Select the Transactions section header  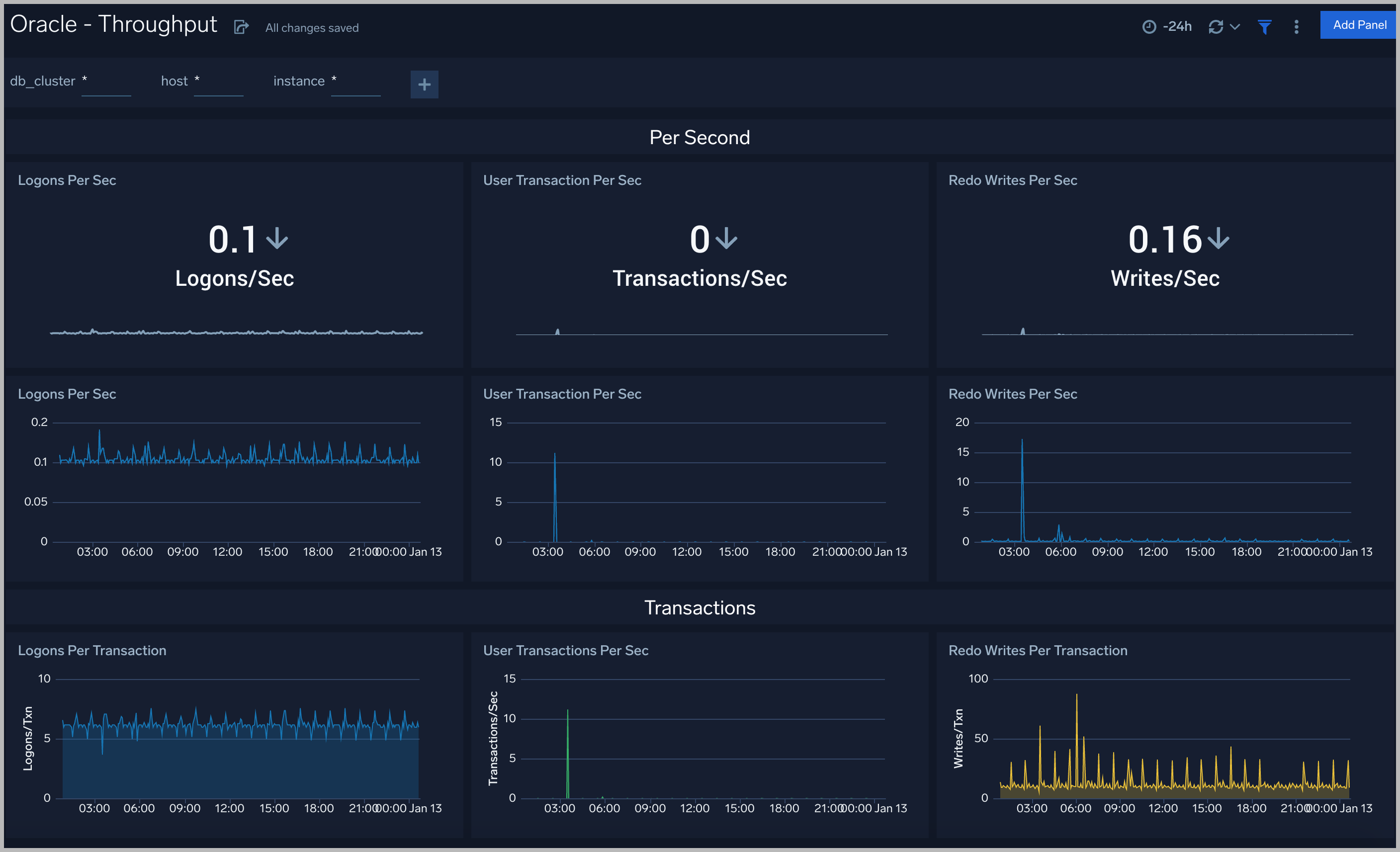pyautogui.click(x=700, y=607)
